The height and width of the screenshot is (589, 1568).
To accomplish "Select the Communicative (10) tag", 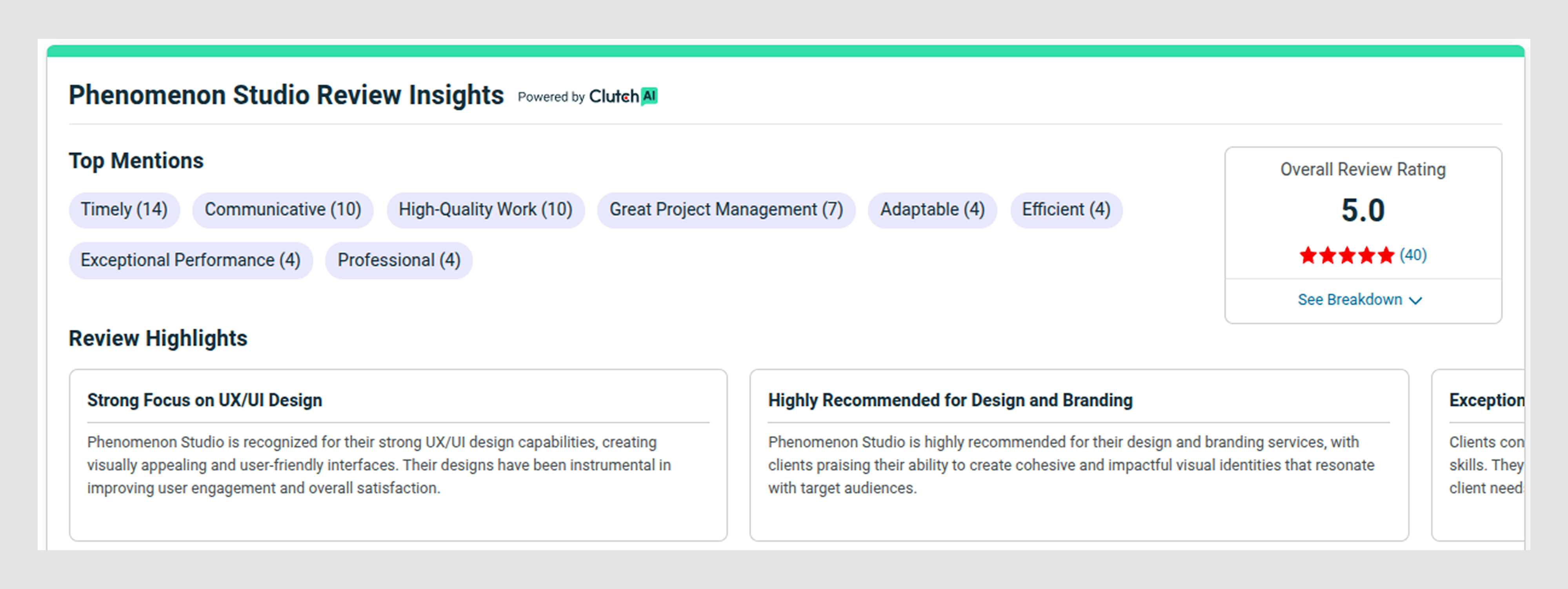I will click(x=283, y=210).
